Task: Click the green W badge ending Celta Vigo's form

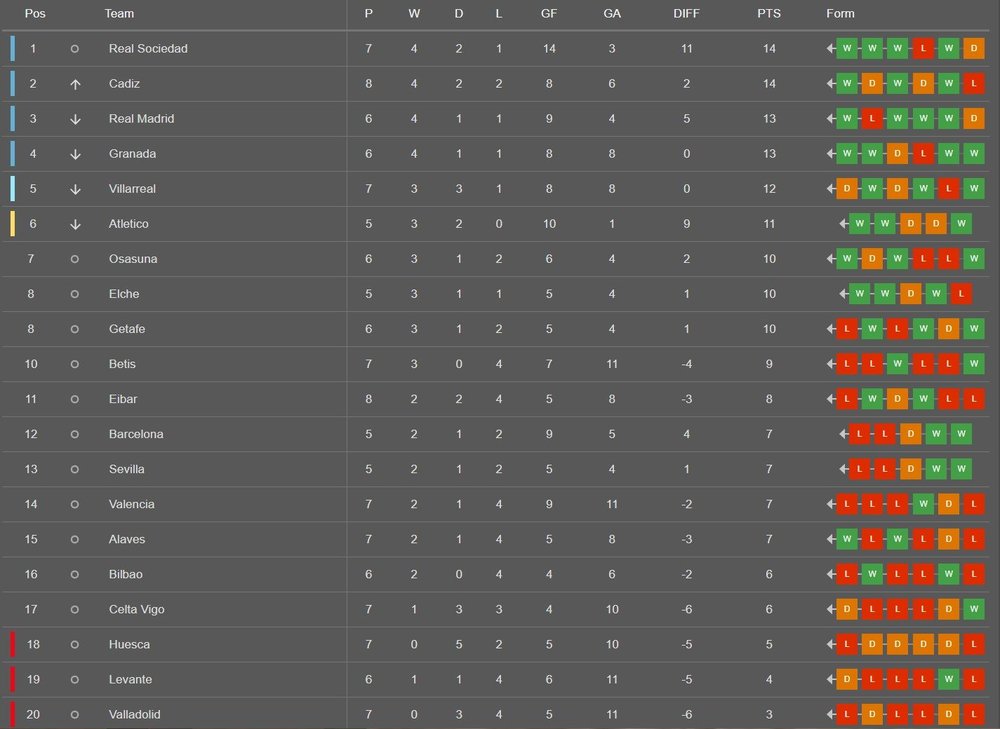Action: click(974, 609)
